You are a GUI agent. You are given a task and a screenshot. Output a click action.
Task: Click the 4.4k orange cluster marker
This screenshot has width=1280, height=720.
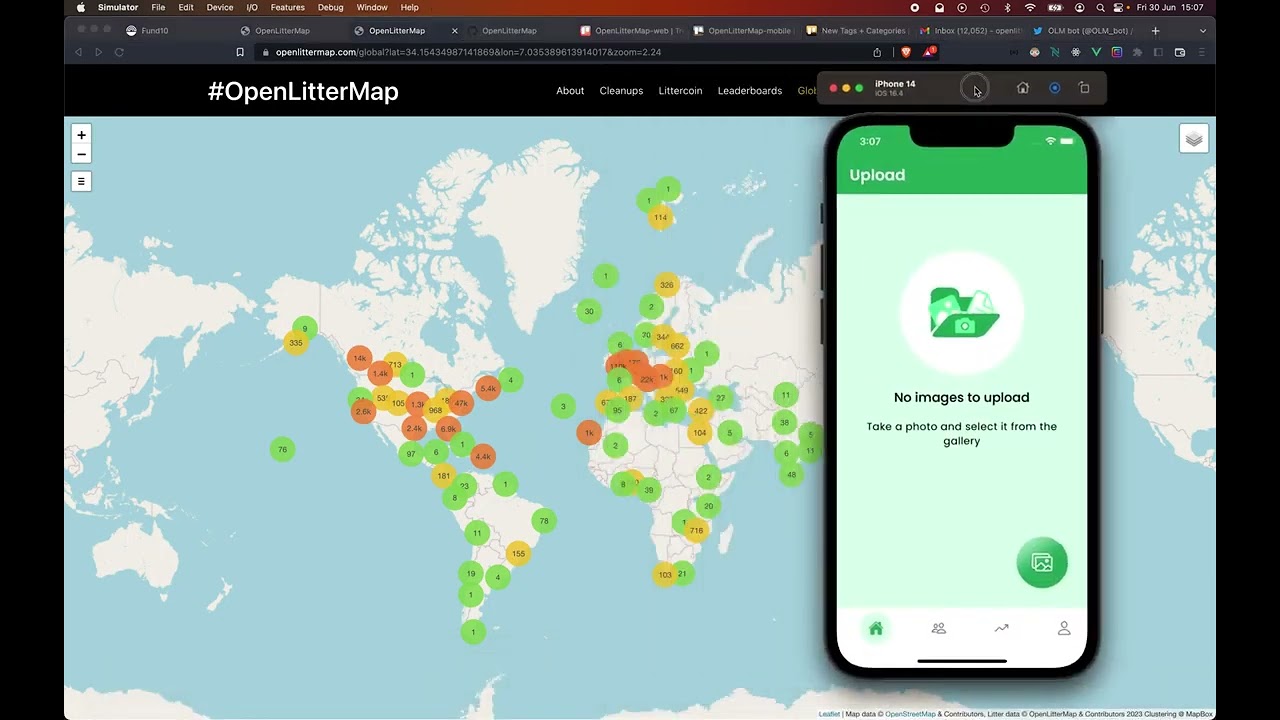(x=483, y=456)
